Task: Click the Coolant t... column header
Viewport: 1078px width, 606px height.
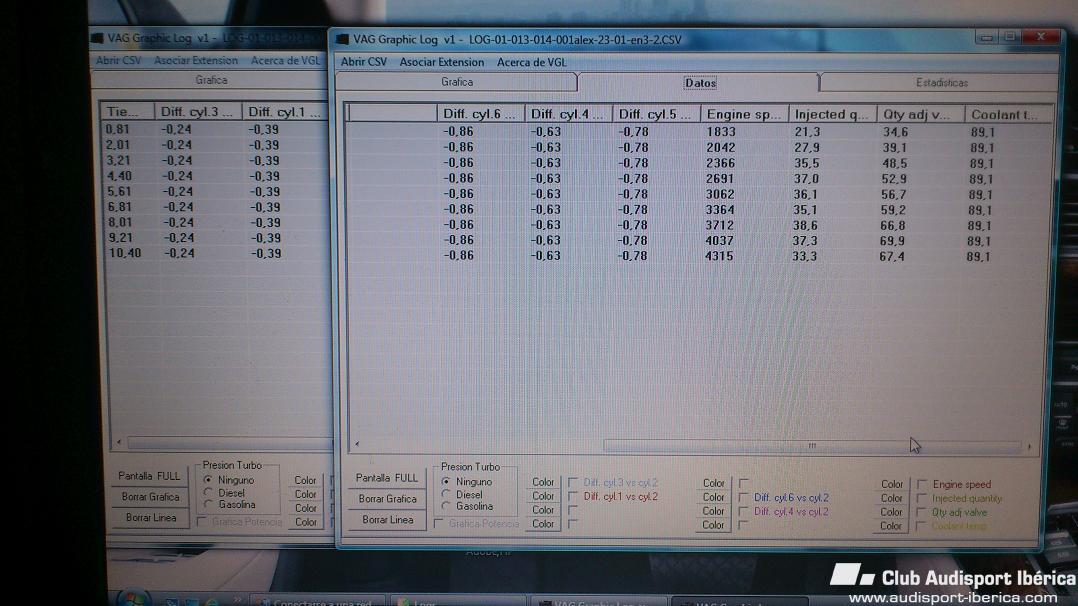Action: 1008,114
